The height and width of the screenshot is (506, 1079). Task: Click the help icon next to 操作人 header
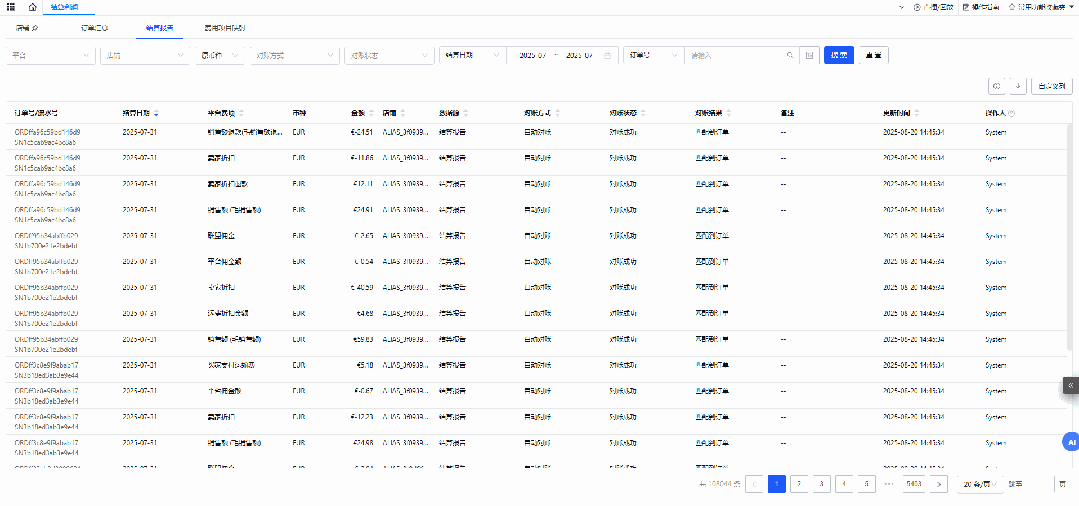coord(1011,113)
